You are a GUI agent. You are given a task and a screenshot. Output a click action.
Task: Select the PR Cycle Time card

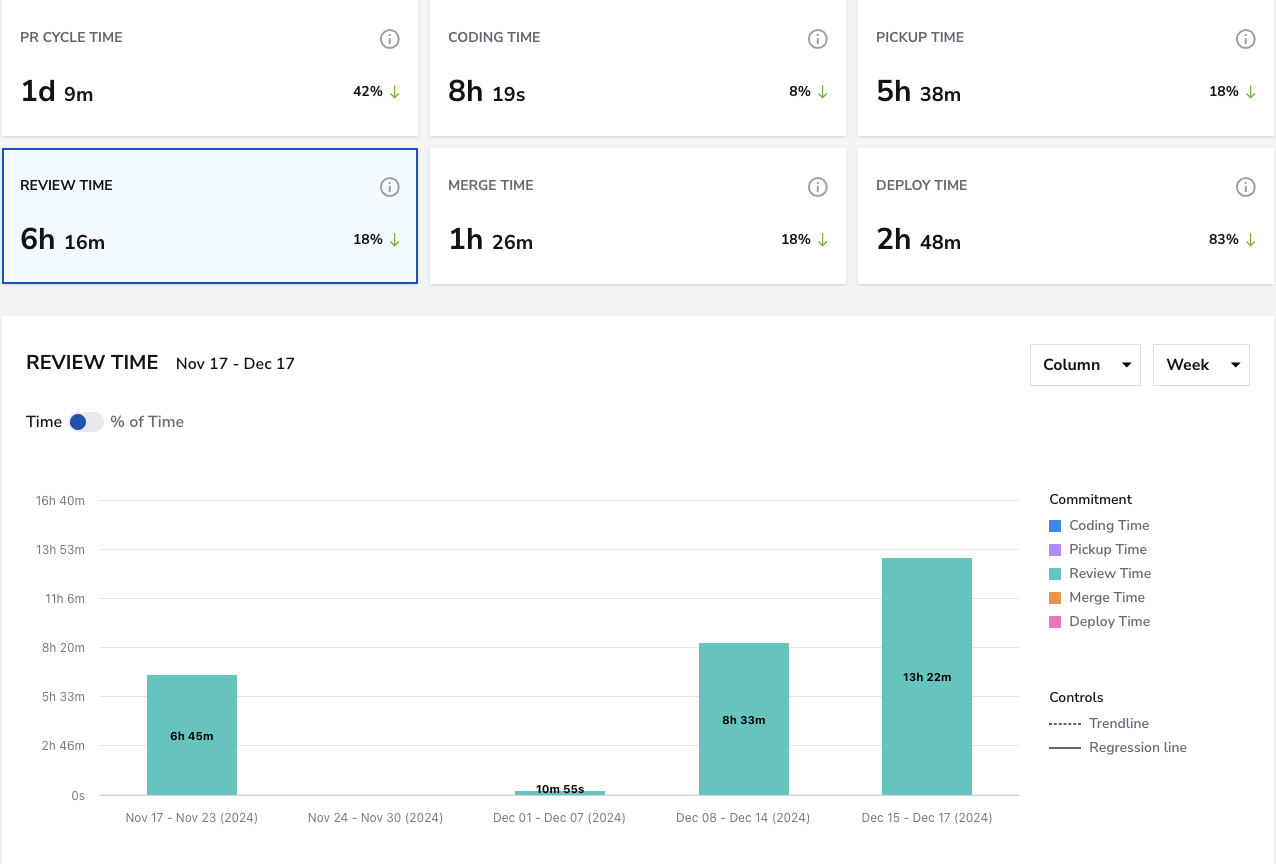click(x=210, y=68)
